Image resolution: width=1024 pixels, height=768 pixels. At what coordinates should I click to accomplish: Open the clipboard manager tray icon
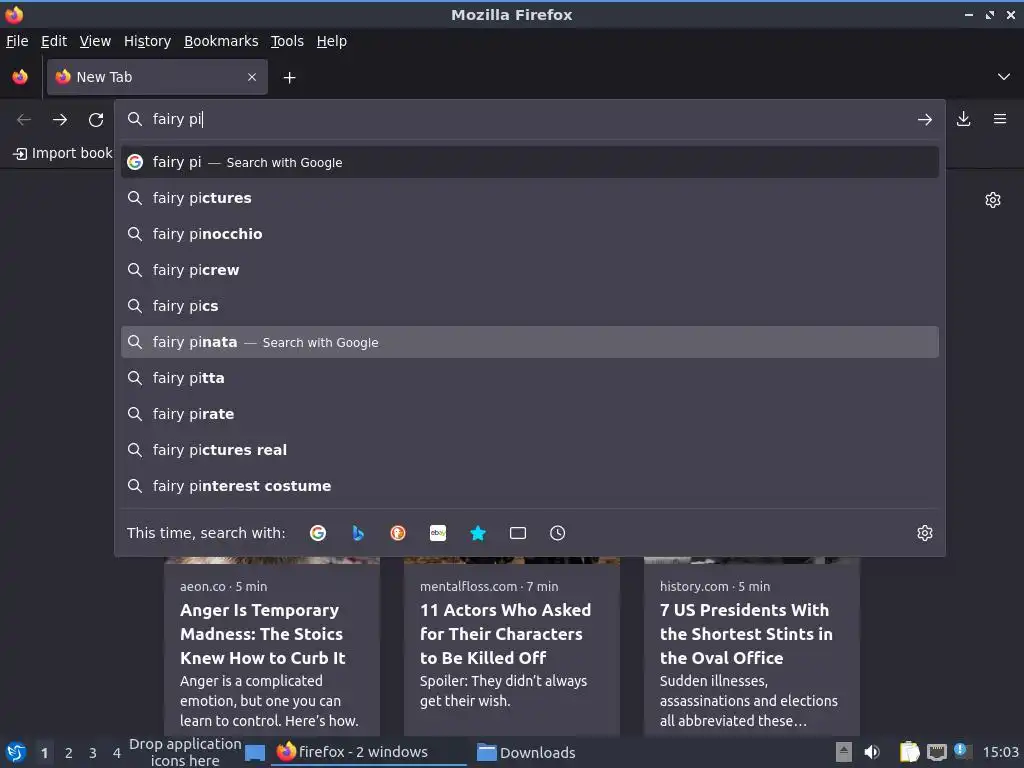909,752
